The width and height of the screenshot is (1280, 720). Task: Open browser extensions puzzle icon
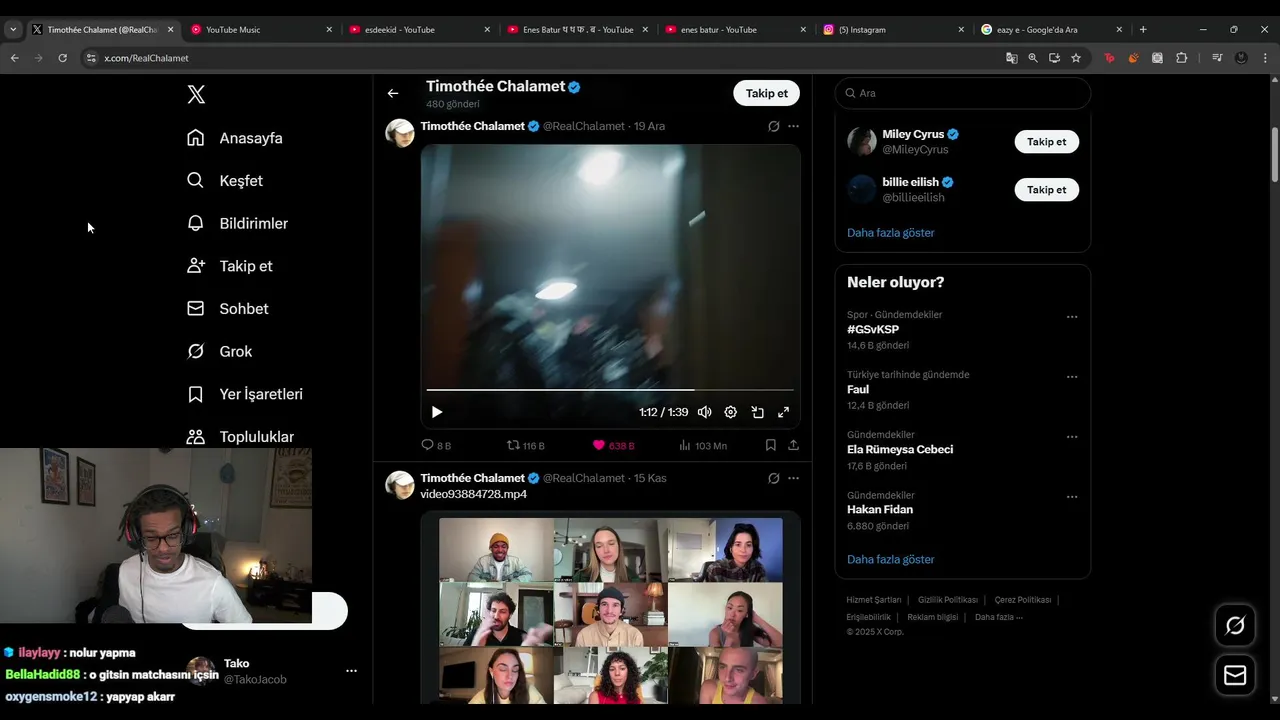[1181, 58]
